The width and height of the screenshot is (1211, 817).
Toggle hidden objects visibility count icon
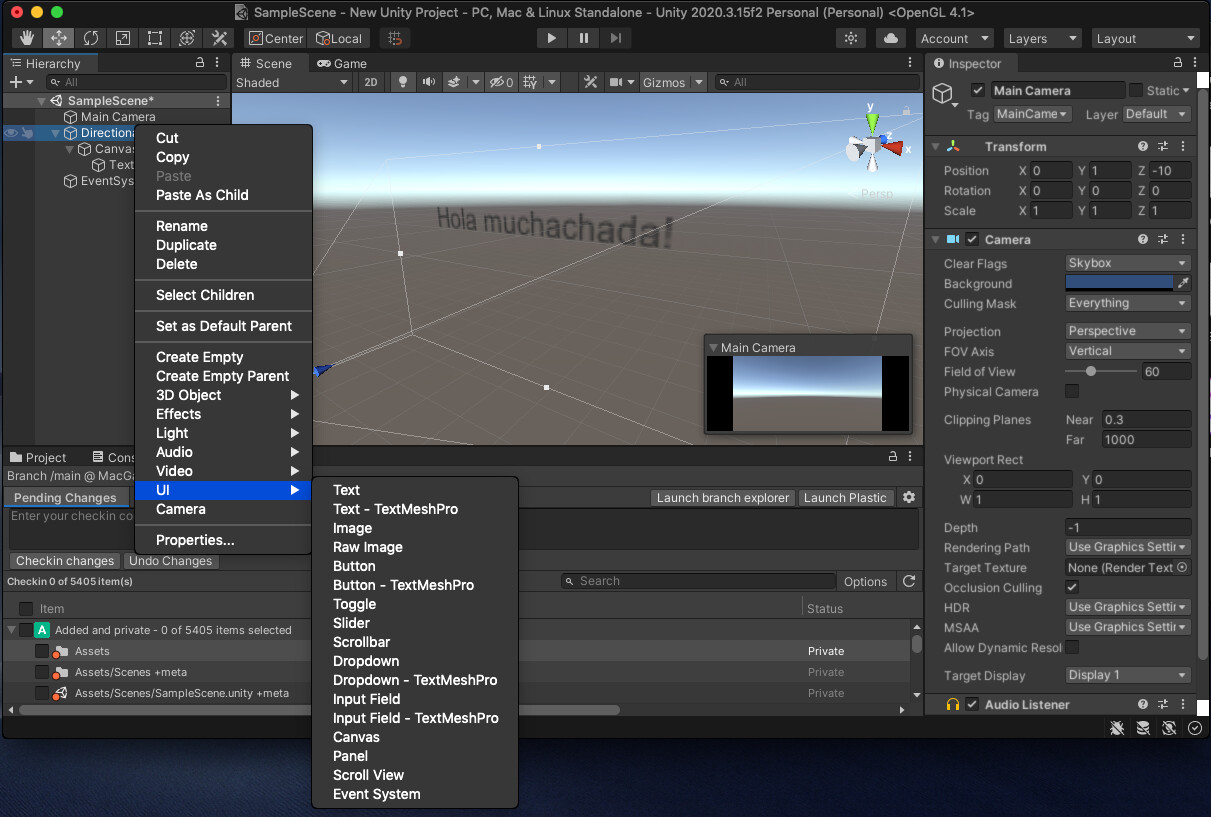pyautogui.click(x=501, y=82)
